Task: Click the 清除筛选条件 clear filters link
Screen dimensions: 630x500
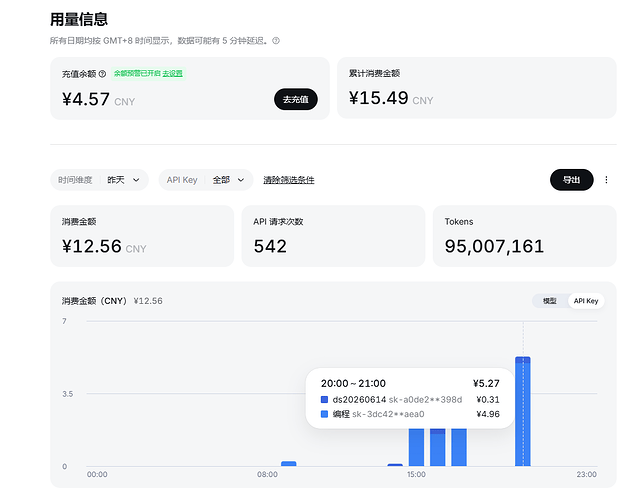Action: click(x=288, y=180)
